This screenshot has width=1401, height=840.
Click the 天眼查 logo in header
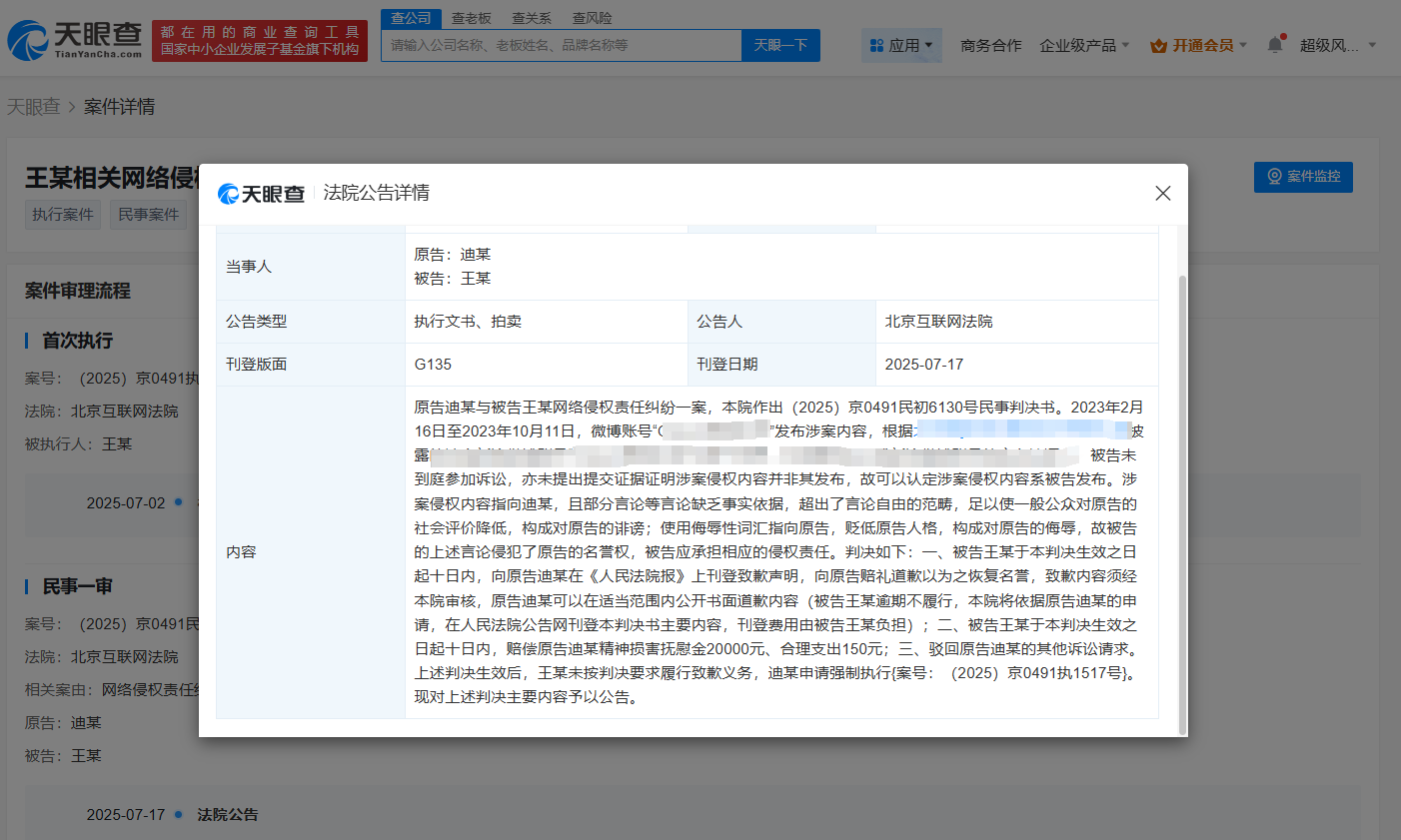[x=75, y=40]
